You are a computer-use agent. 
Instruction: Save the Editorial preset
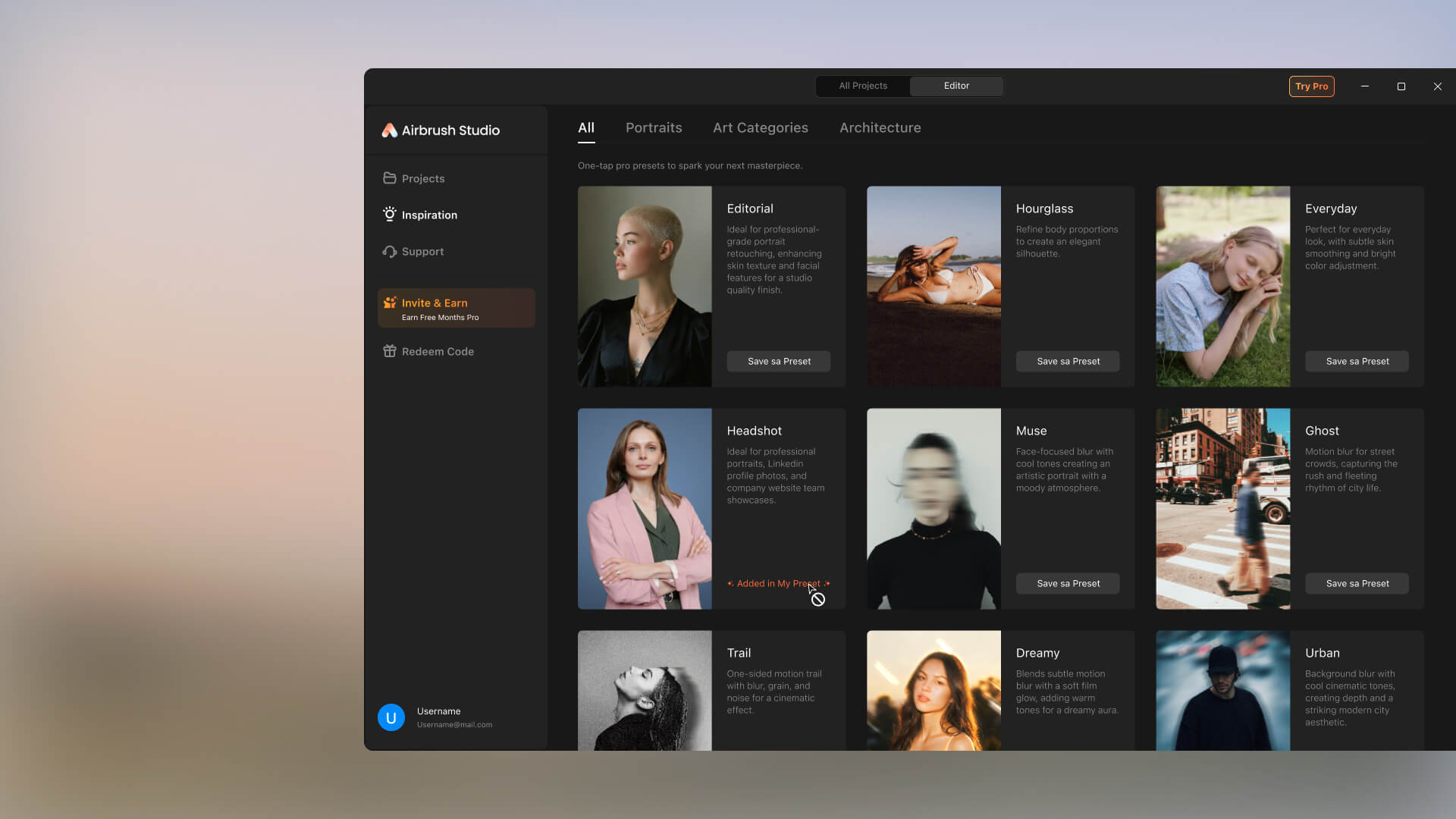tap(779, 361)
